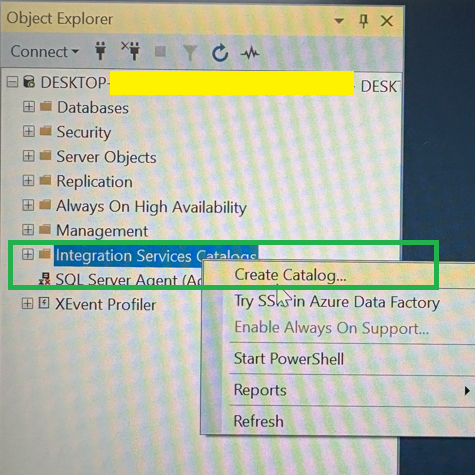Select Start PowerShell from the menu
The width and height of the screenshot is (475, 475).
click(338, 359)
